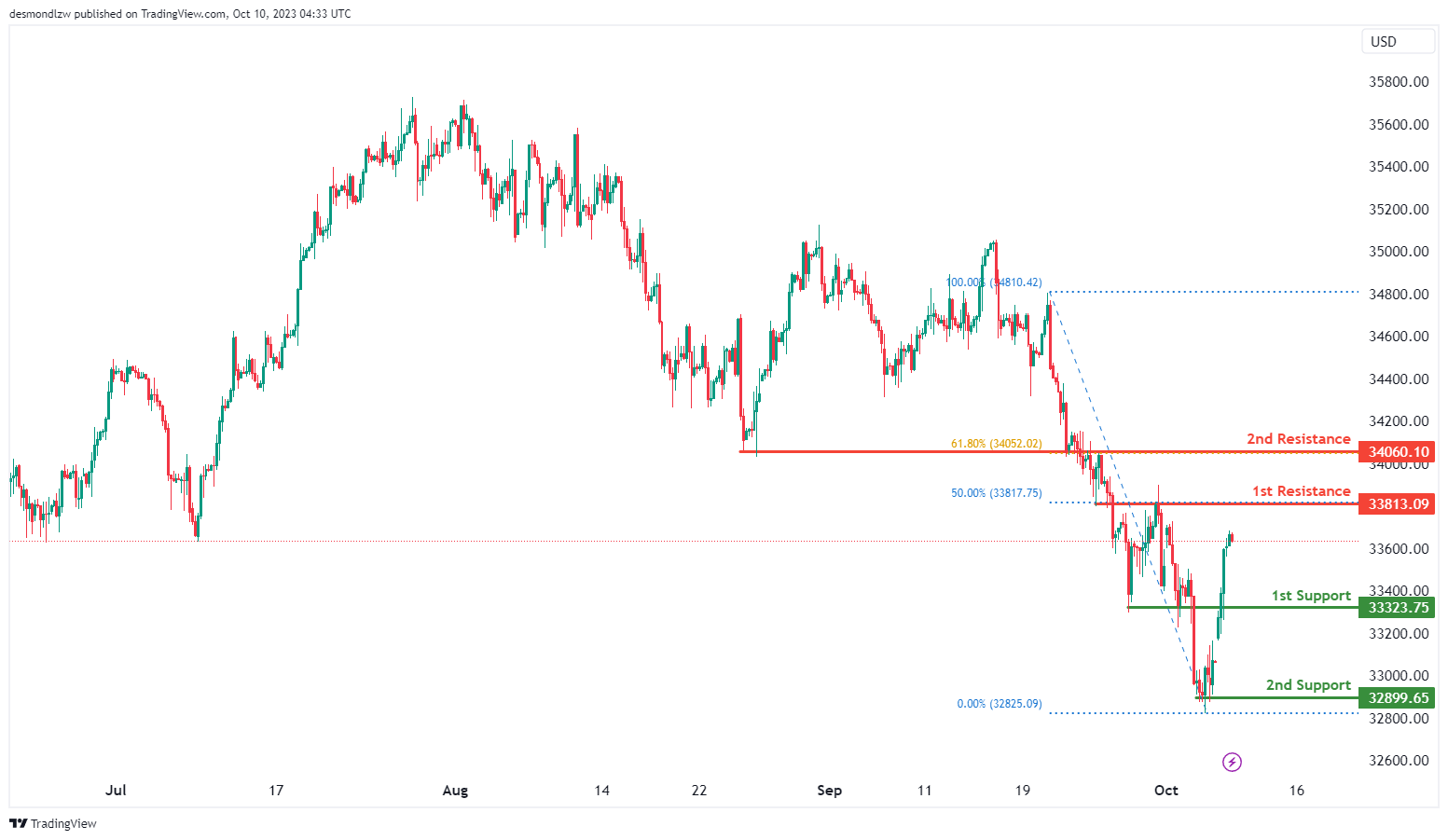1448x840 pixels.
Task: Select the 2nd Support label
Action: 1308,685
